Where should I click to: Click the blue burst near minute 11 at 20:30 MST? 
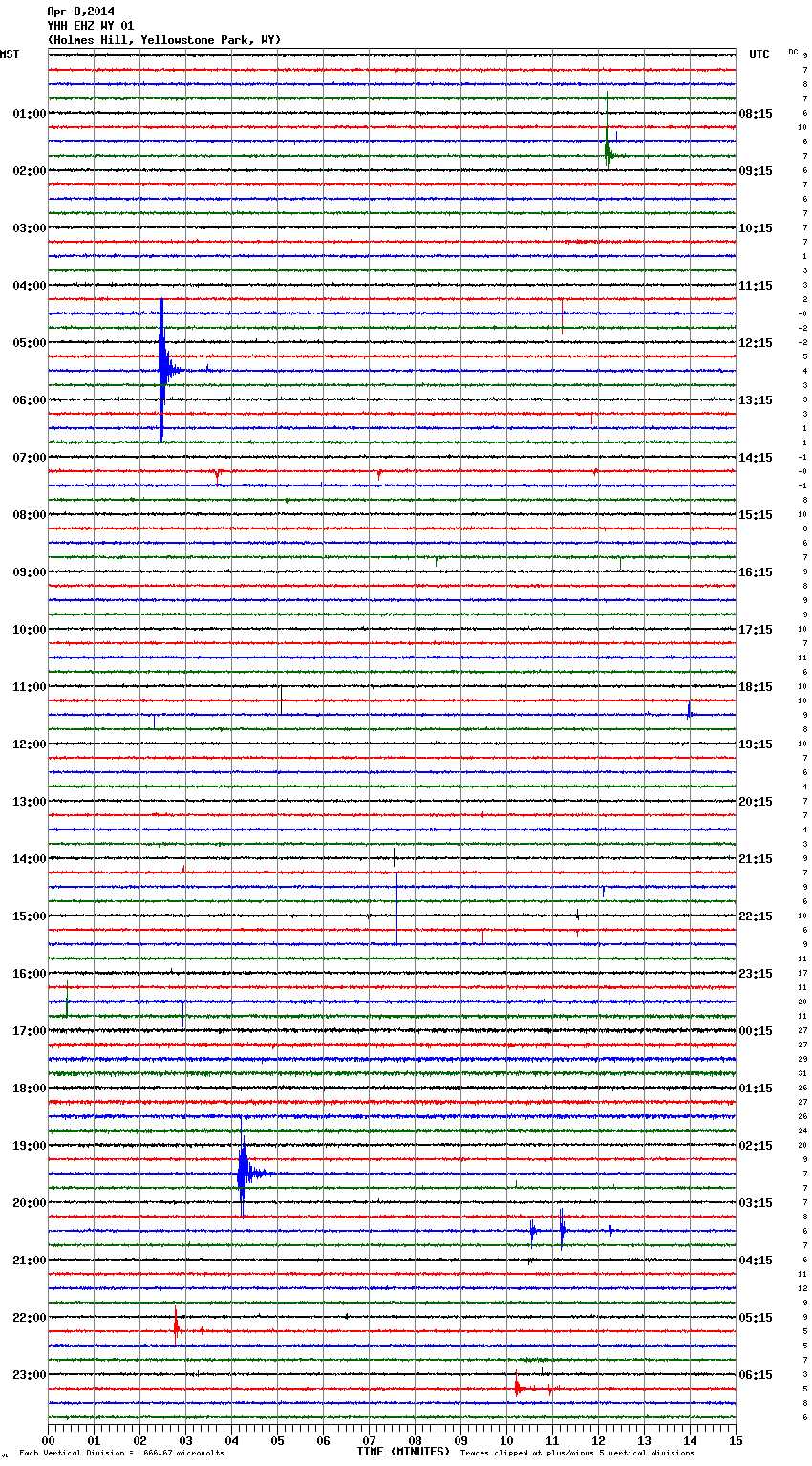pos(563,1230)
